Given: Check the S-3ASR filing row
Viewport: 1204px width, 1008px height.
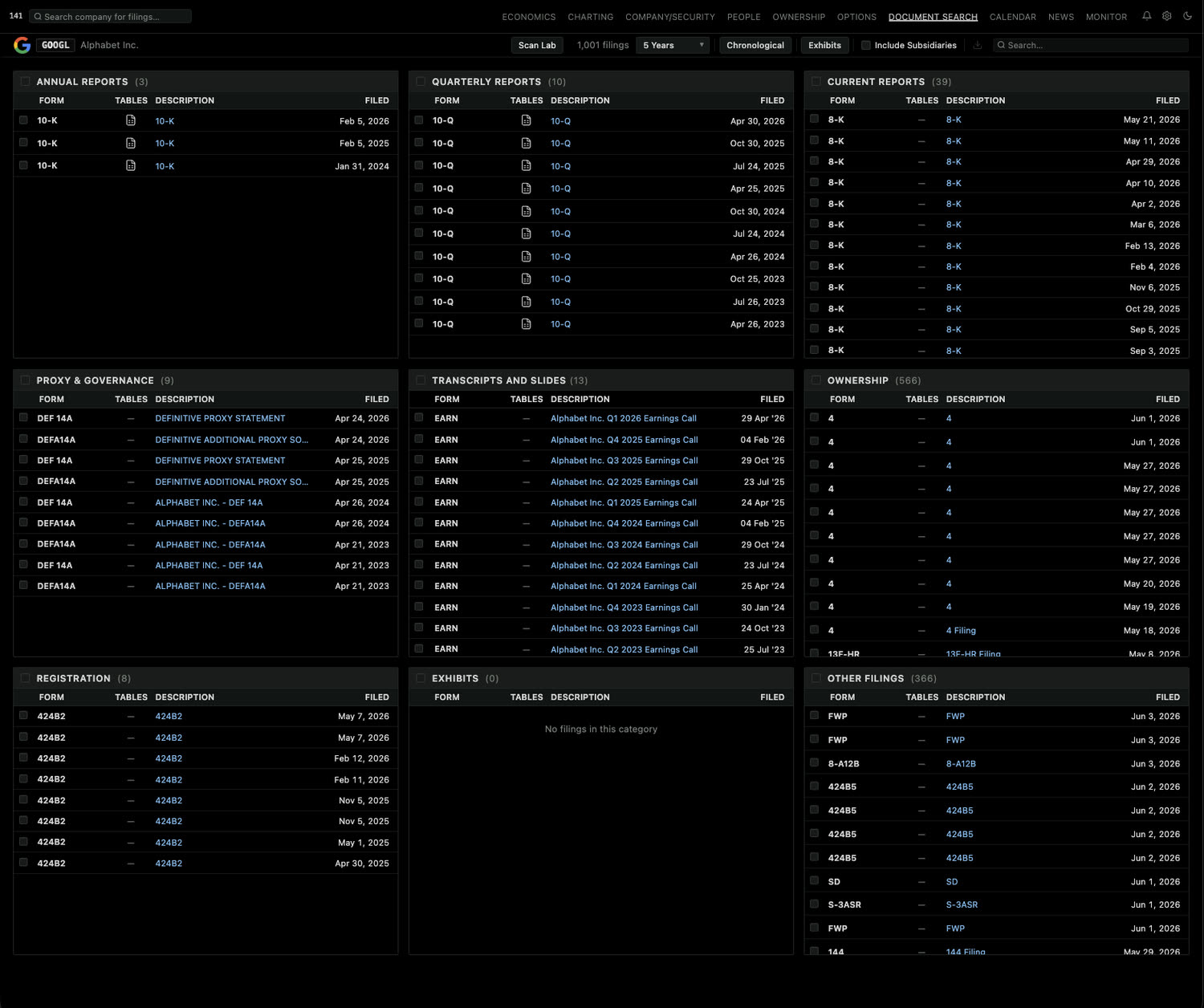Looking at the screenshot, I should (815, 904).
